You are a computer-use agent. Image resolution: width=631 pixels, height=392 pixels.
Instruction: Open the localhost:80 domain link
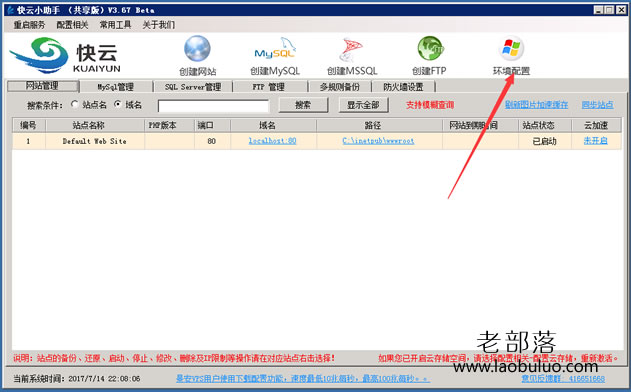272,141
